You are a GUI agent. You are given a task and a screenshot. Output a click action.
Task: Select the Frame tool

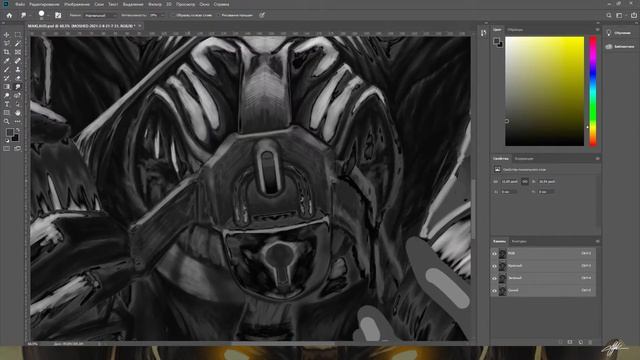[x=18, y=52]
